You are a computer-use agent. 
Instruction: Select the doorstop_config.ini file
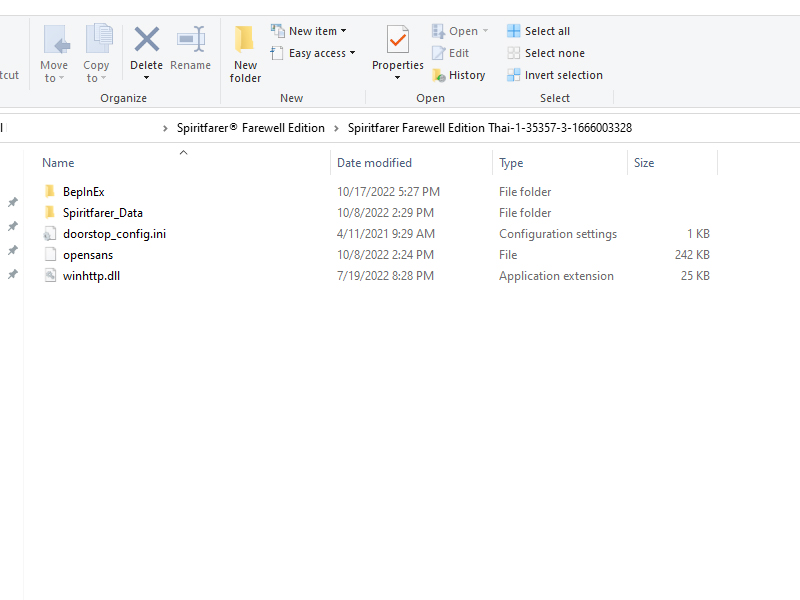click(x=114, y=234)
